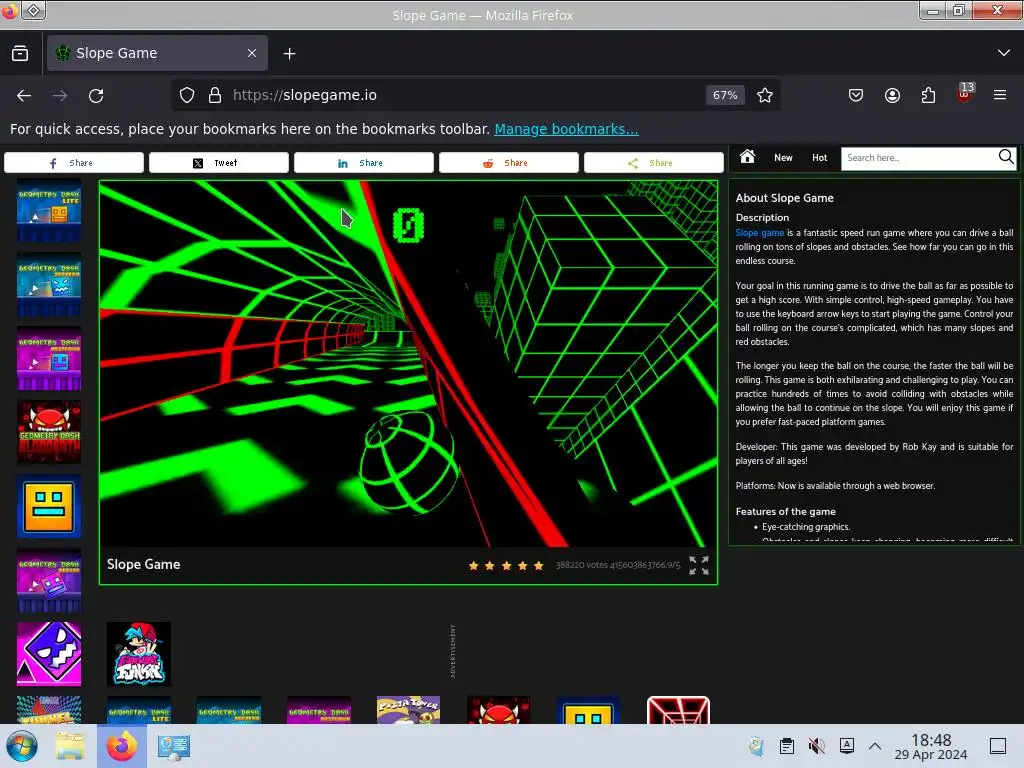Click show desktop button in taskbar
Image resolution: width=1024 pixels, height=768 pixels.
pyautogui.click(x=998, y=746)
